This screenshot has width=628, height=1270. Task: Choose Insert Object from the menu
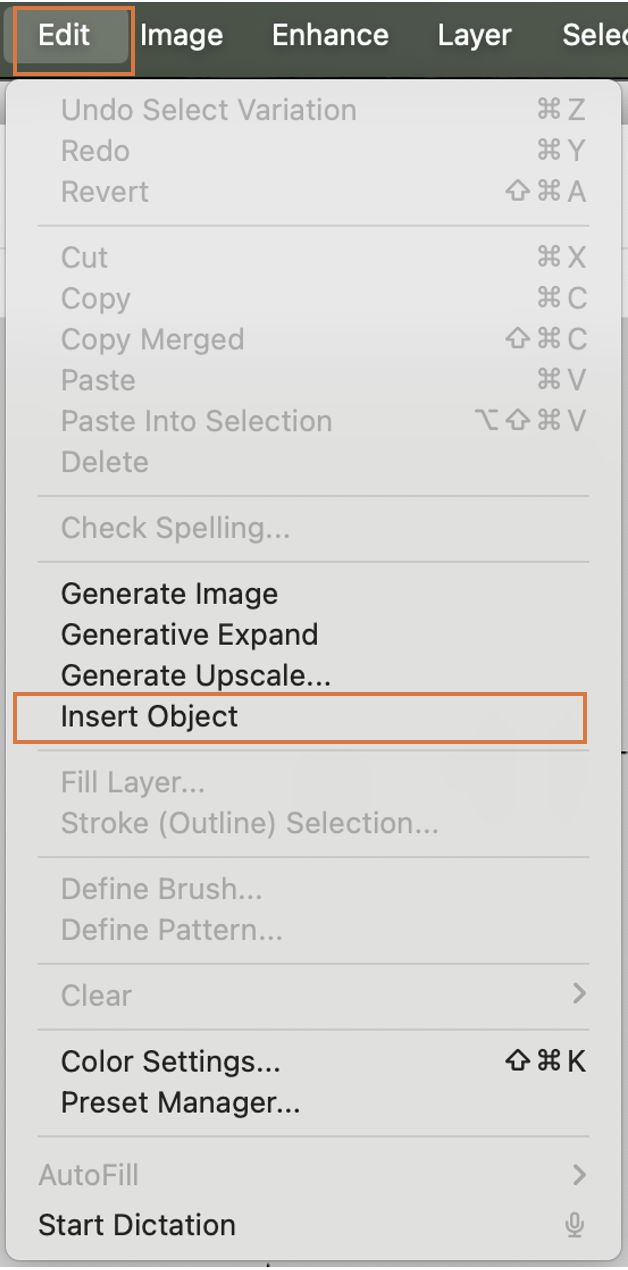300,717
